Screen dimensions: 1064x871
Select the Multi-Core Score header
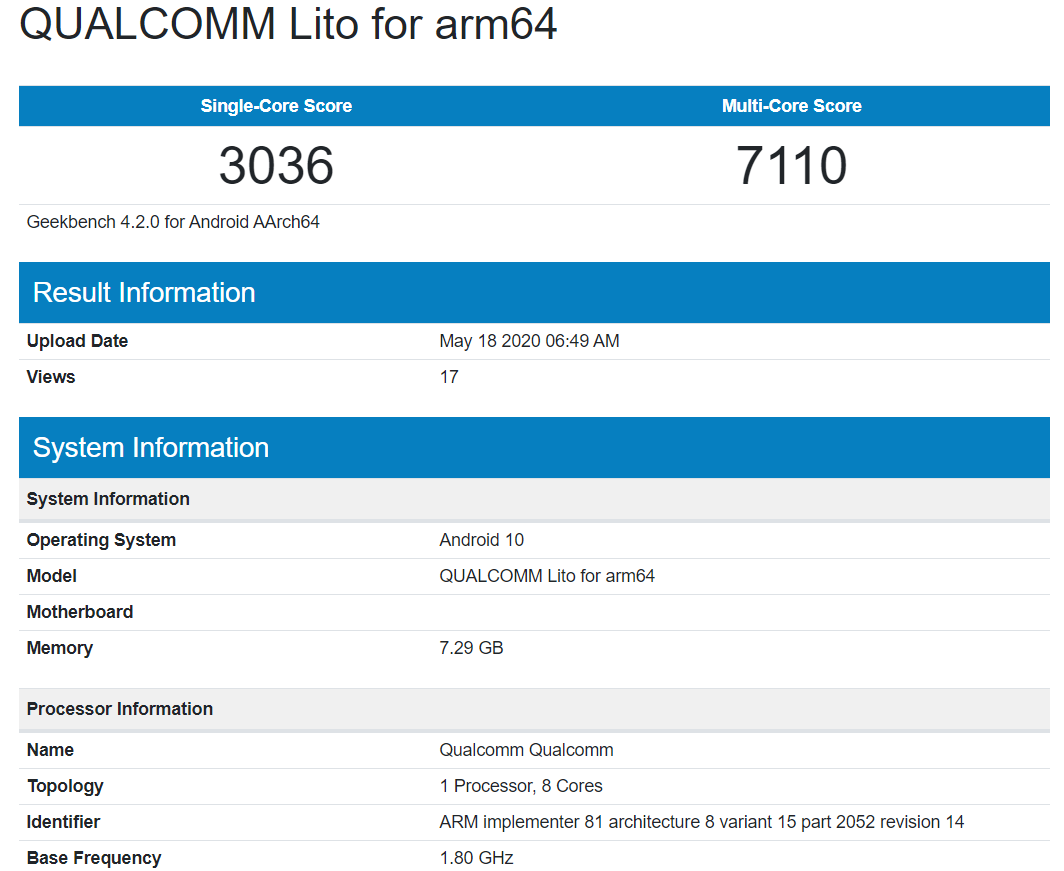pos(792,105)
